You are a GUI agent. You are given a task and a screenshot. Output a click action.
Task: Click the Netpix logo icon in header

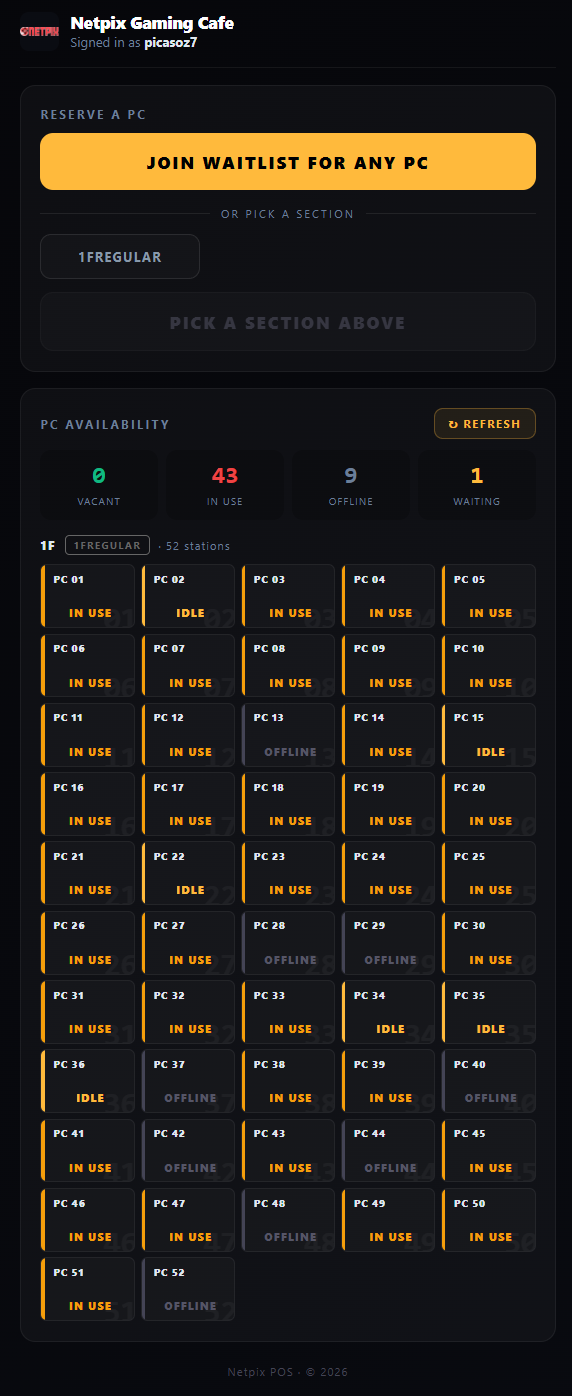point(40,31)
